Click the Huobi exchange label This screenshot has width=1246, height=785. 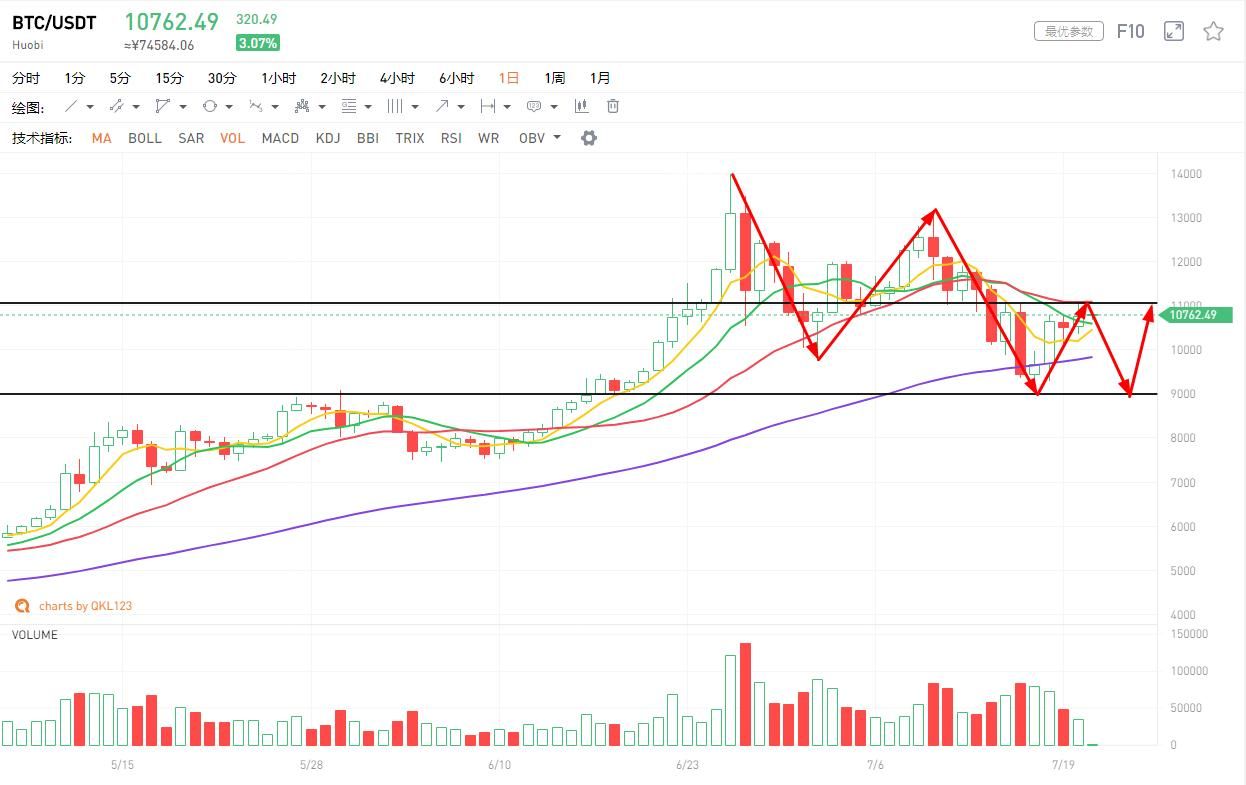pyautogui.click(x=28, y=45)
